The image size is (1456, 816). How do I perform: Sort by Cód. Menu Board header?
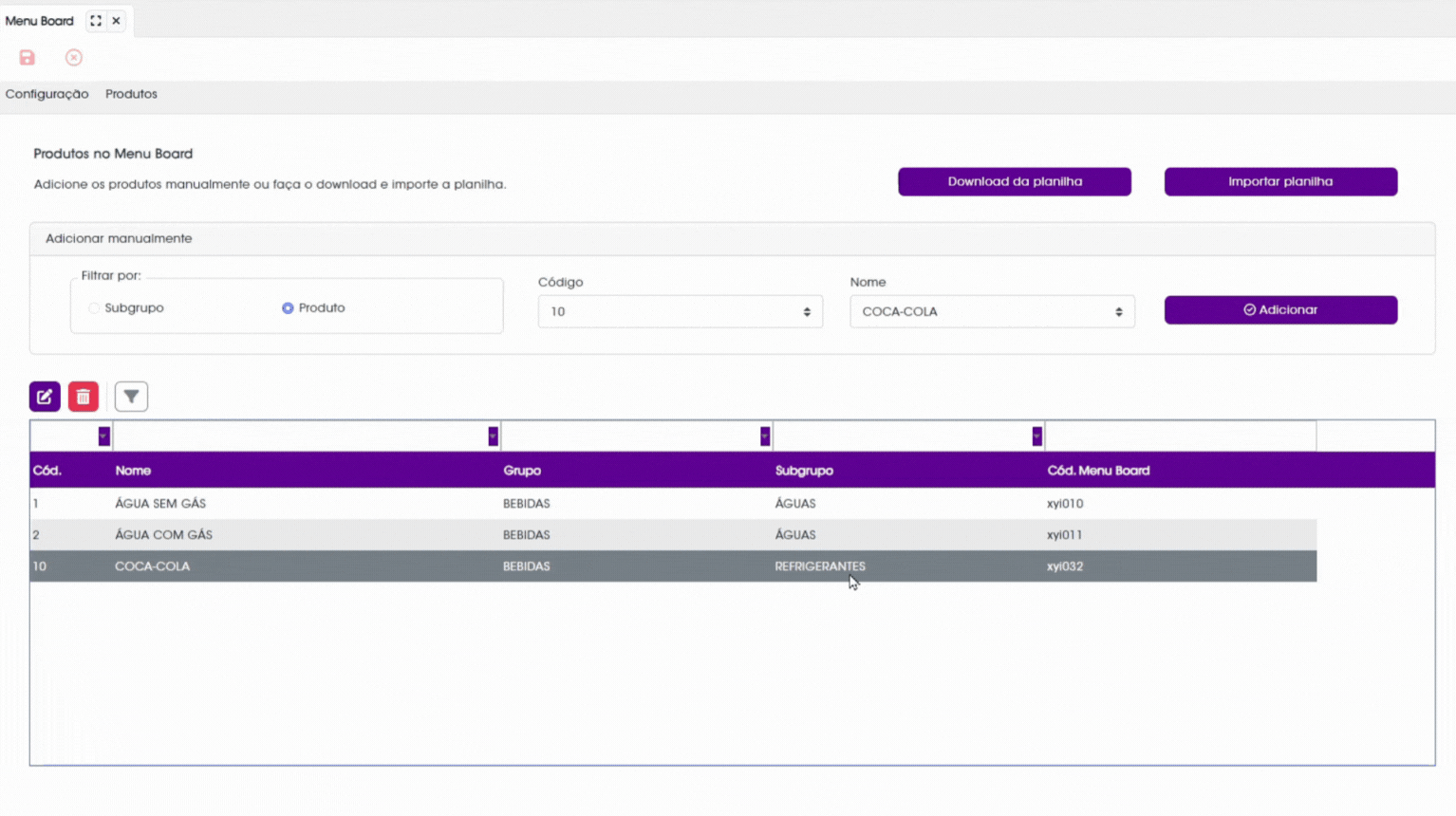(x=1098, y=471)
